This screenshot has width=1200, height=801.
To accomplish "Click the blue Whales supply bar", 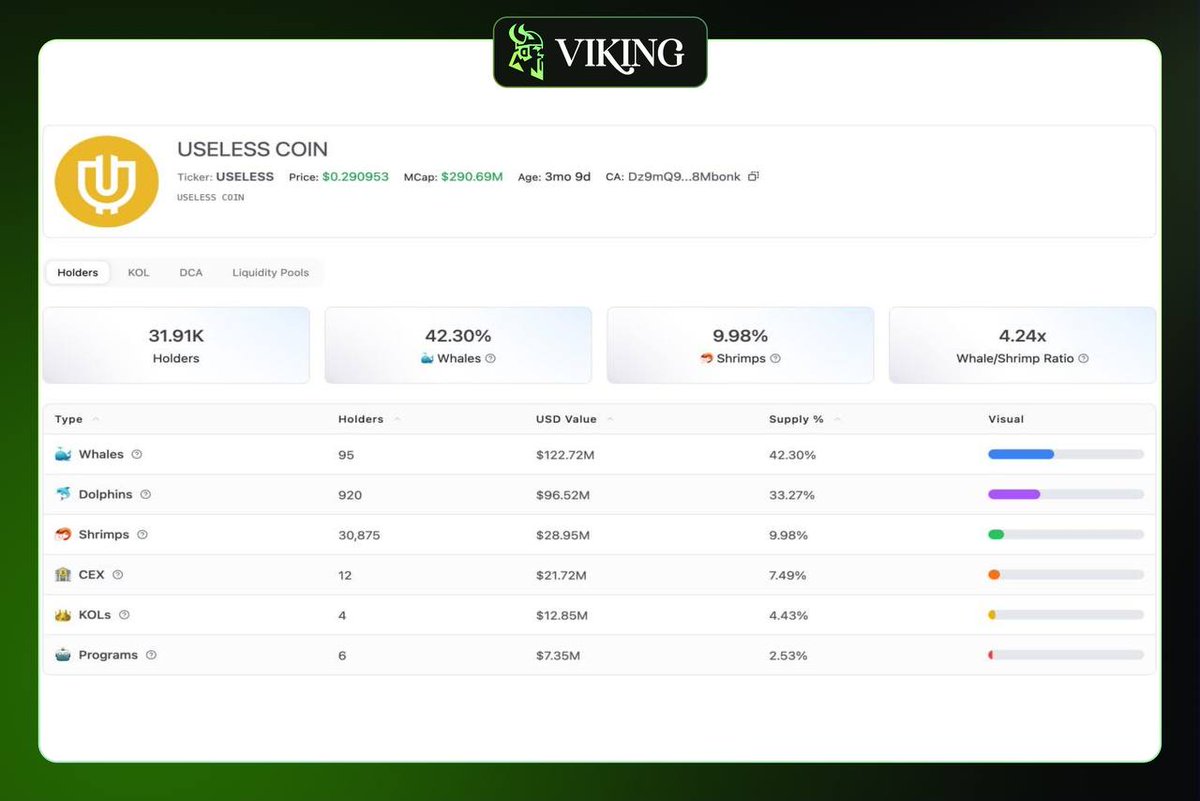I will (1021, 454).
